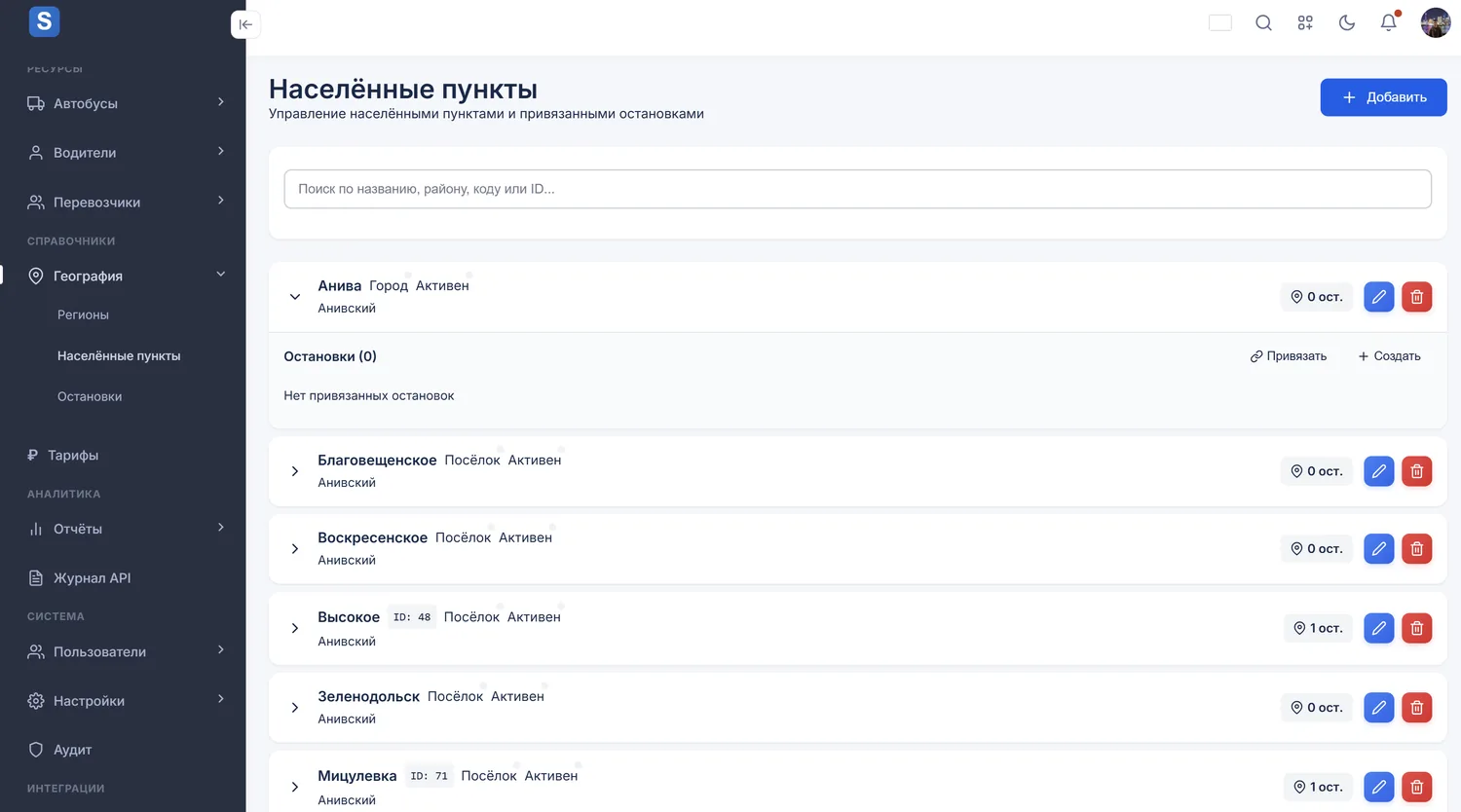Click the Зеленодольск settlement name
Screen dimensions: 1461x812
tap(368, 696)
